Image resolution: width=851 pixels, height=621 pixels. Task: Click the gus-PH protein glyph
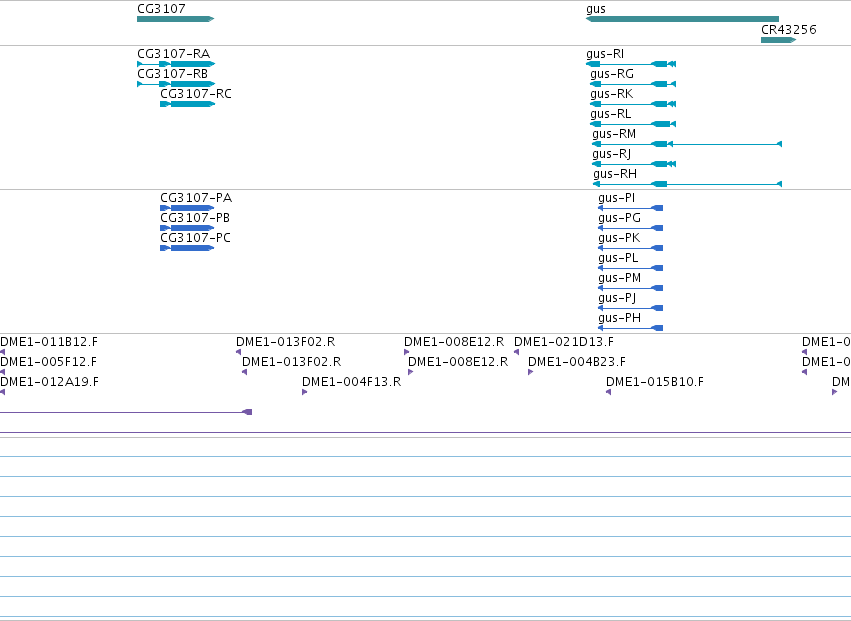[630, 328]
